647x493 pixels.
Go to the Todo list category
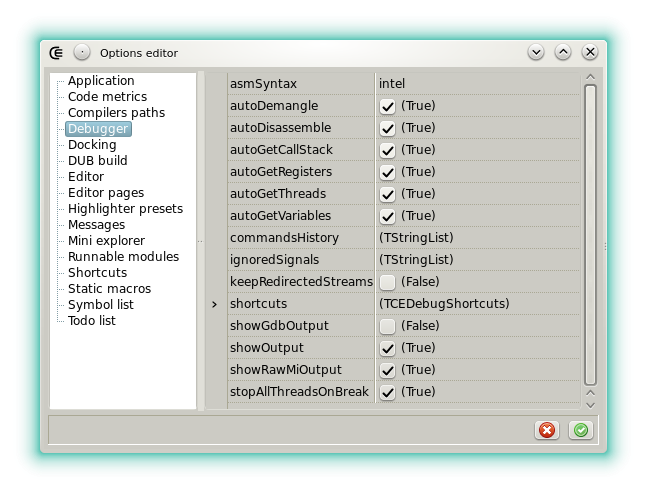pyautogui.click(x=91, y=321)
